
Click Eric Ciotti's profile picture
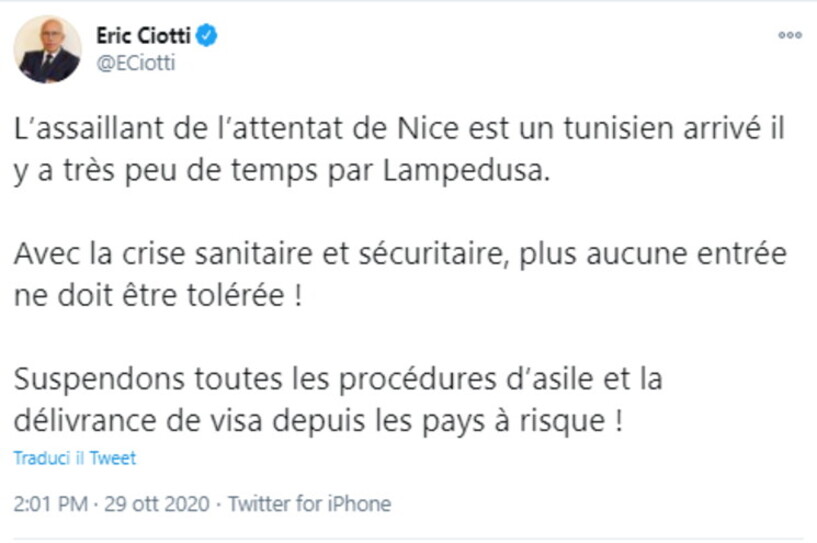tap(47, 50)
